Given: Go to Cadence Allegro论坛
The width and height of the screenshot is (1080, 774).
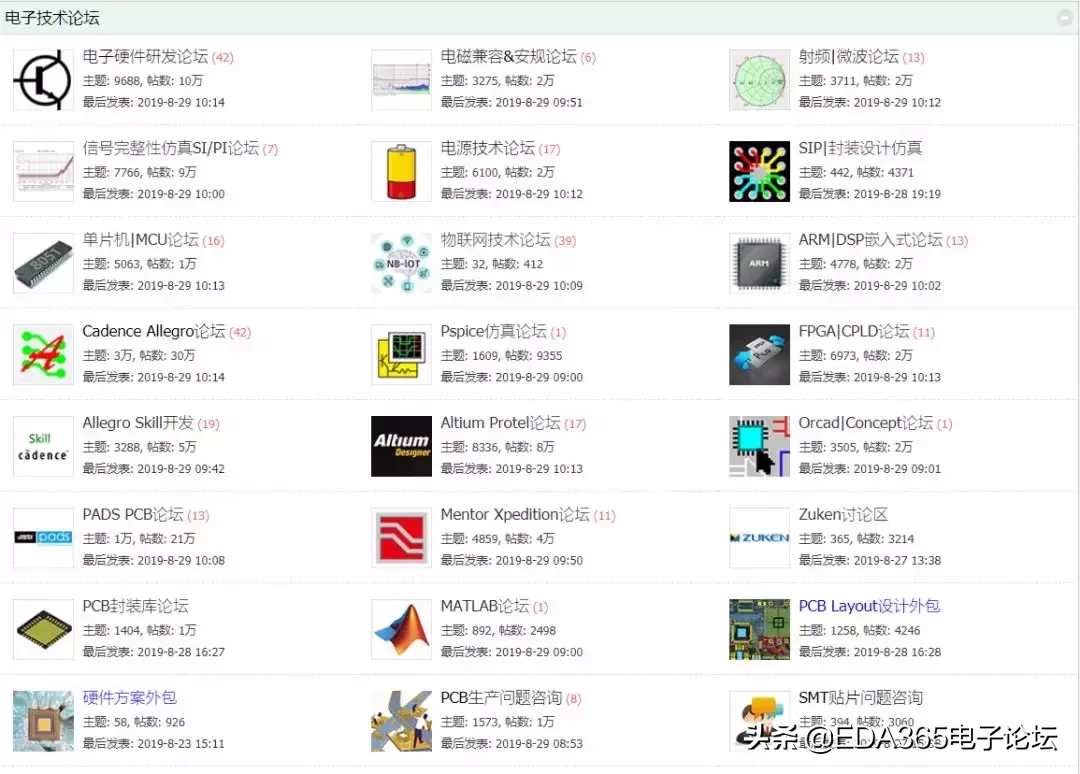Looking at the screenshot, I should (154, 331).
